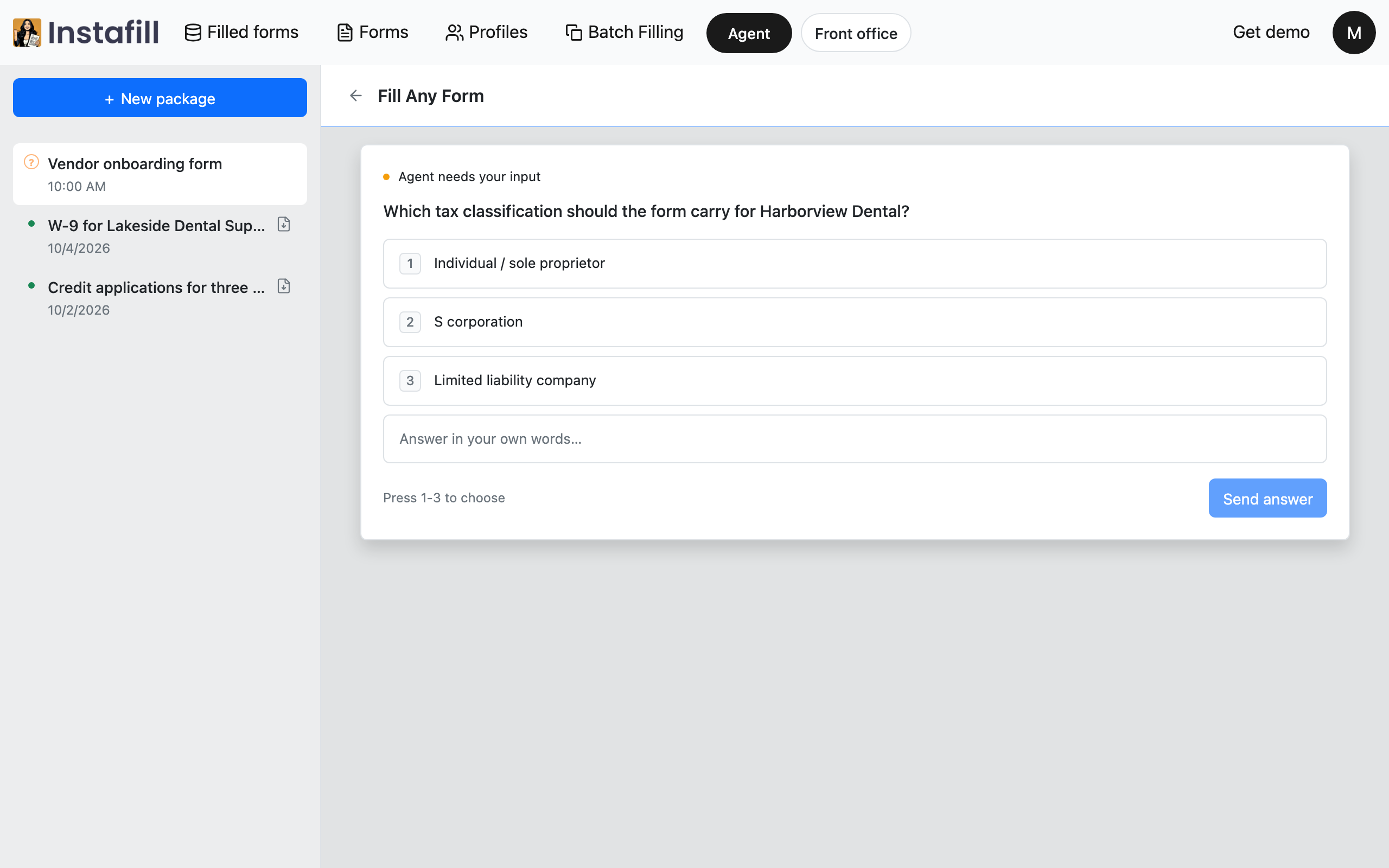
Task: Click the 10:00 AM timestamp
Action: pyautogui.click(x=77, y=187)
